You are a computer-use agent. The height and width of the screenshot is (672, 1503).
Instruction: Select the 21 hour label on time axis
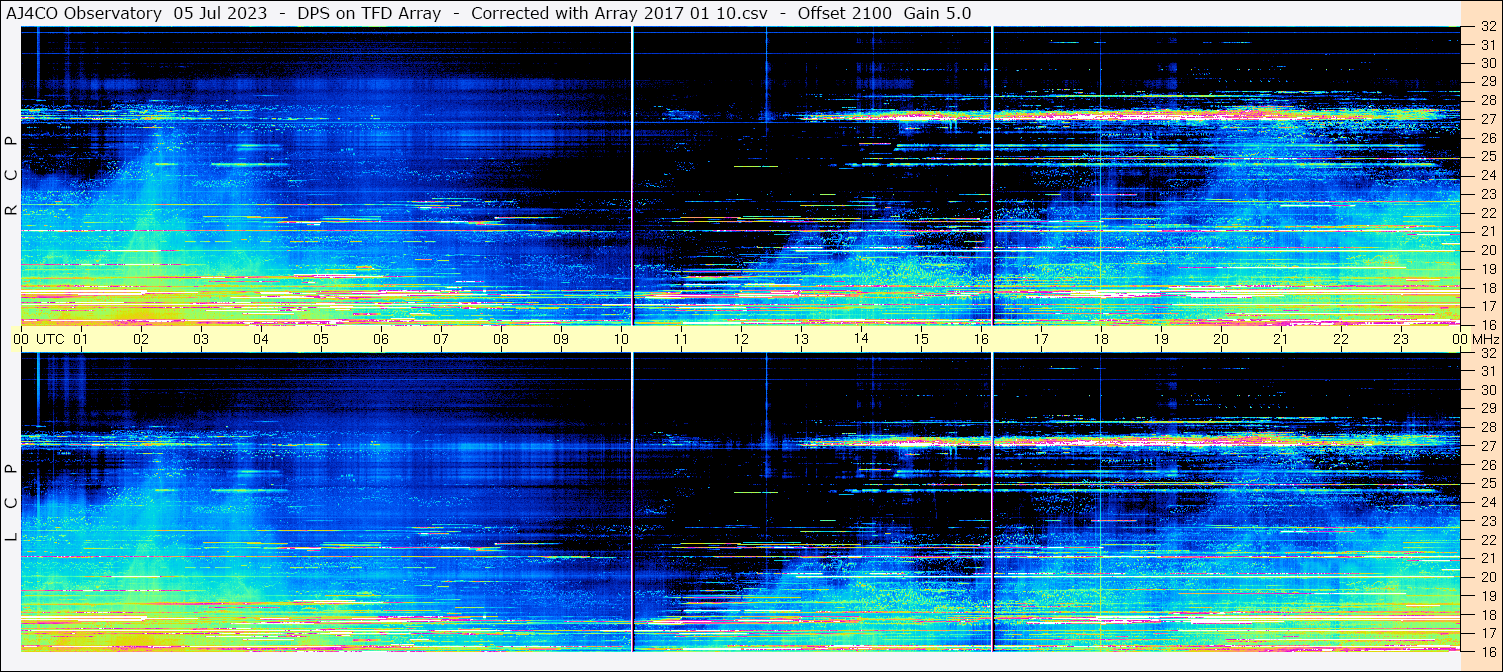click(x=1281, y=339)
